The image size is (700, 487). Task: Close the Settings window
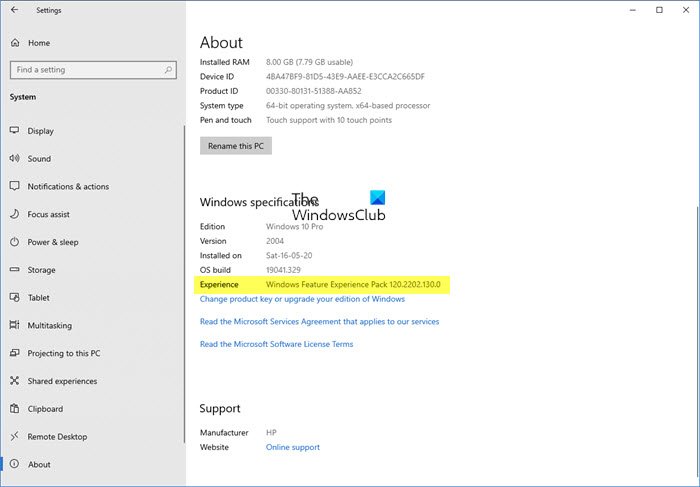pos(686,10)
